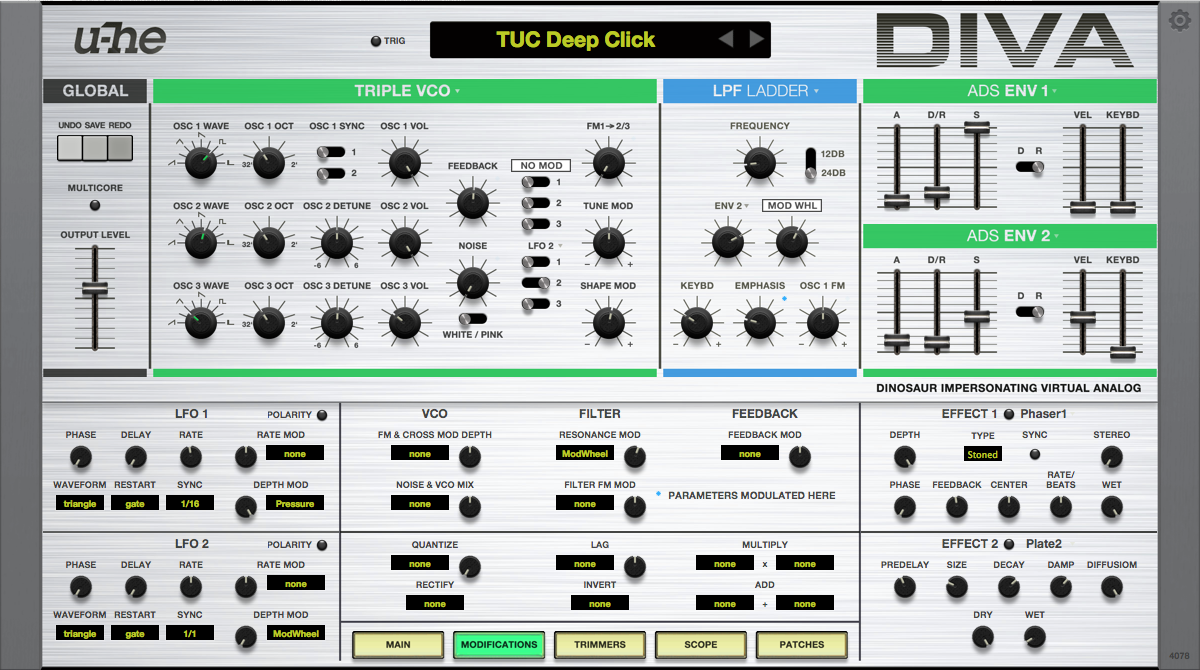Toggle the 12DB / 24DB filter slope switch
1200x670 pixels.
(810, 163)
